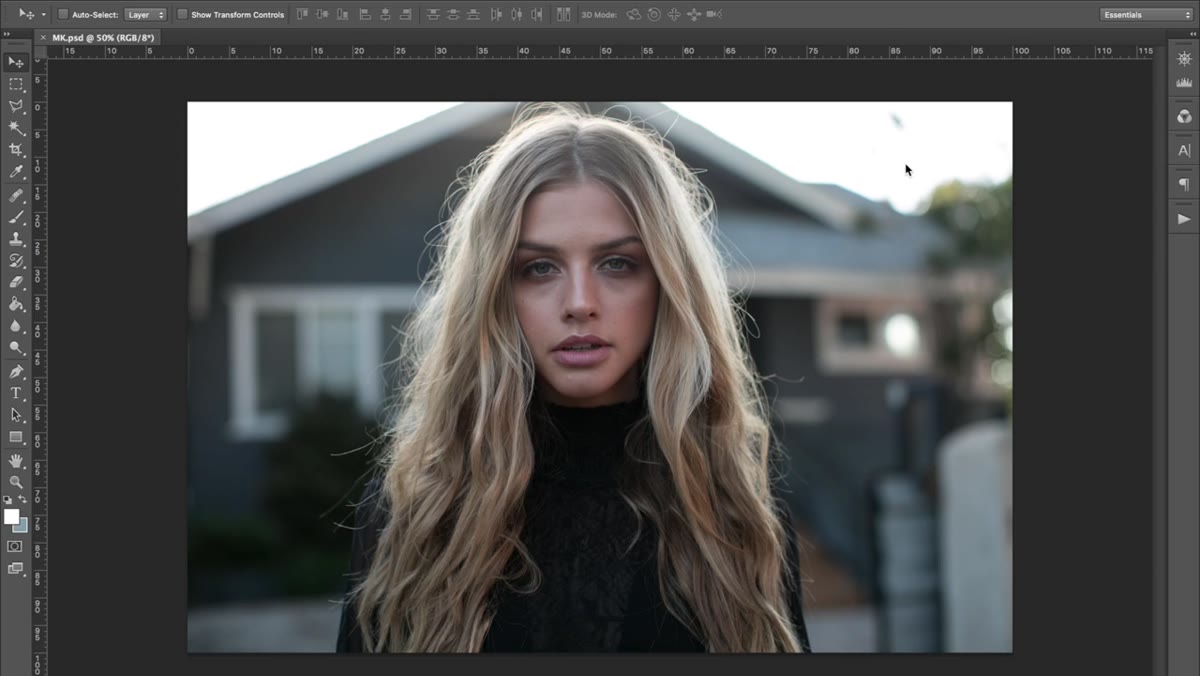
Task: Select the Crop tool
Action: [x=16, y=150]
